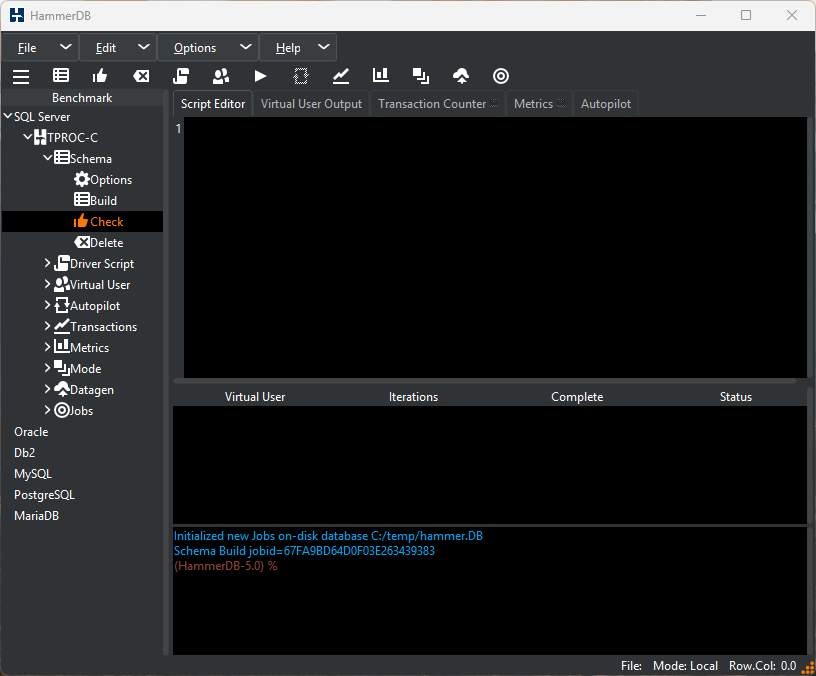Select MySQL in the benchmark list
The width and height of the screenshot is (816, 676).
coord(33,474)
